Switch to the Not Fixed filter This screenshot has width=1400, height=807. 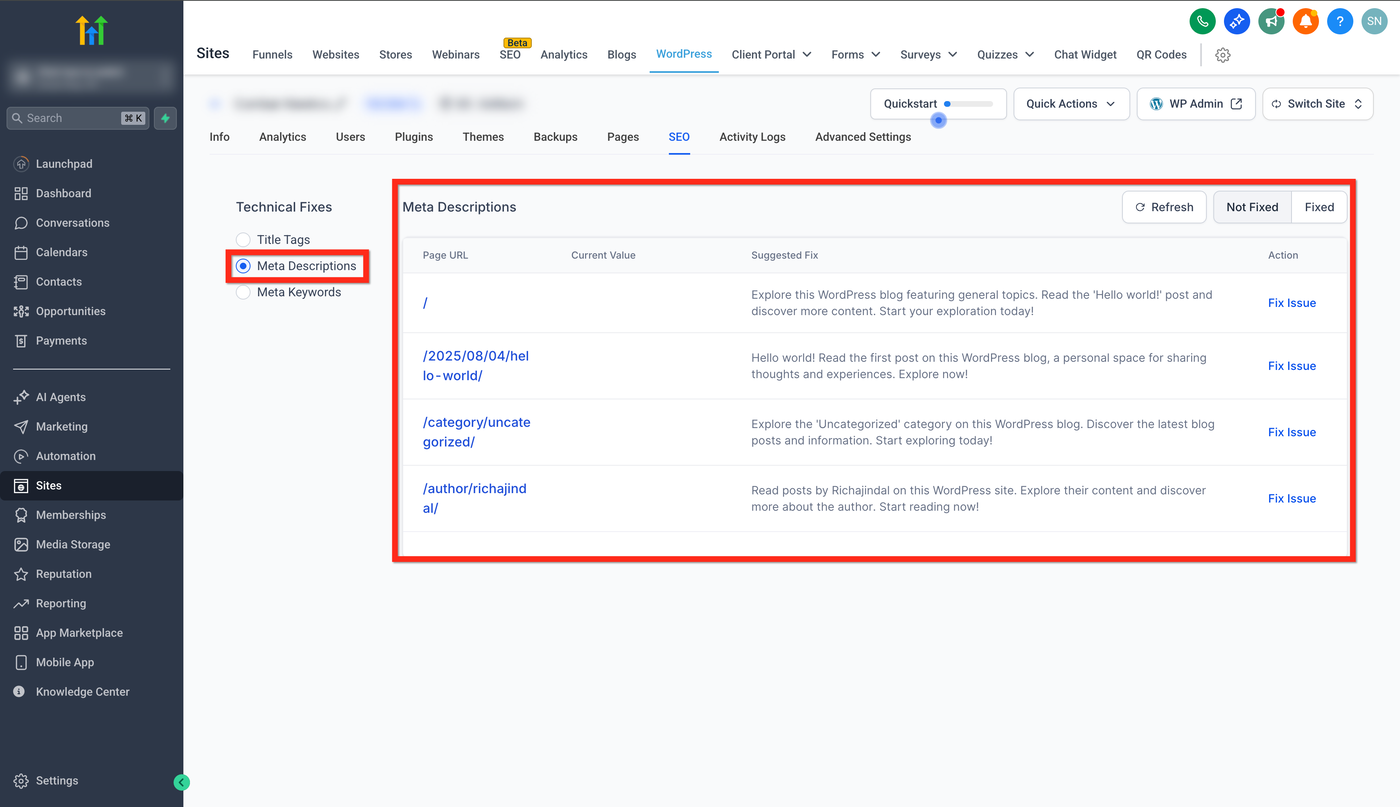(1252, 207)
